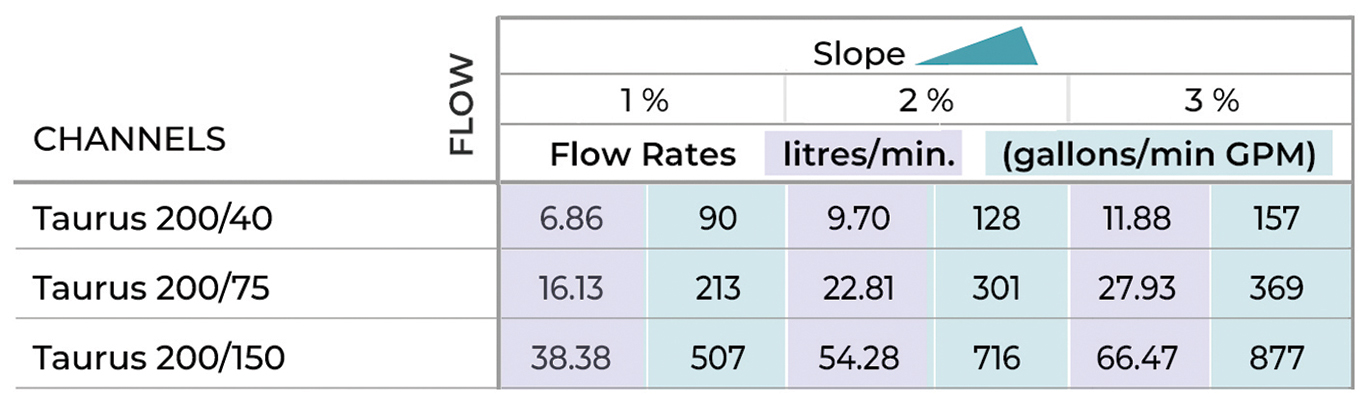The width and height of the screenshot is (1368, 402).
Task: Click the 2 % slope column header
Action: (927, 101)
